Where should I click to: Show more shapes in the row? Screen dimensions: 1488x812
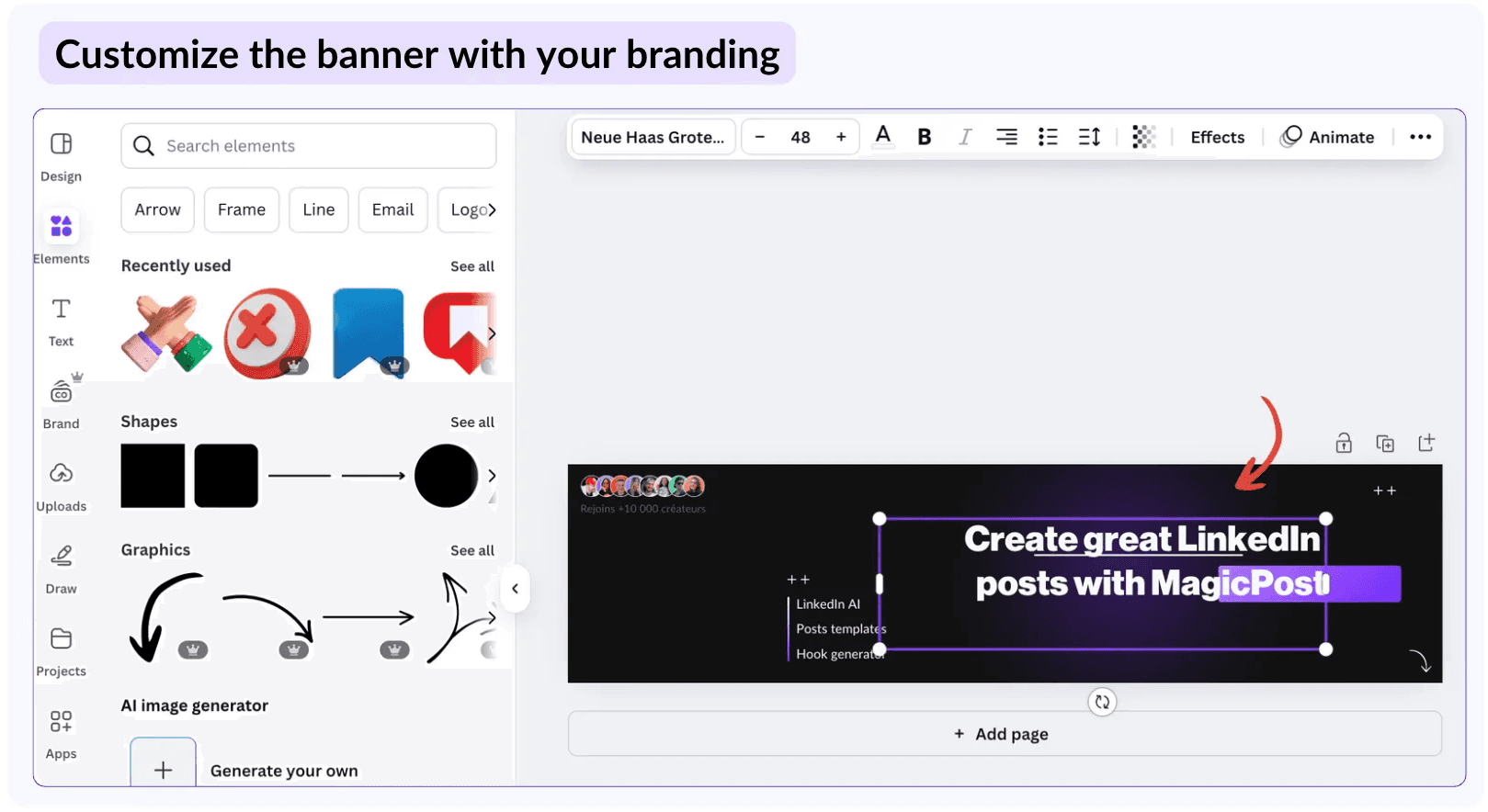[x=492, y=476]
